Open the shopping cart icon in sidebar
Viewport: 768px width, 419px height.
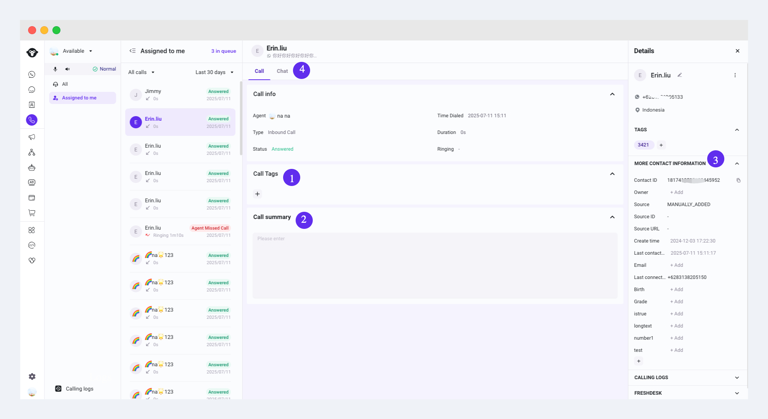click(x=32, y=213)
